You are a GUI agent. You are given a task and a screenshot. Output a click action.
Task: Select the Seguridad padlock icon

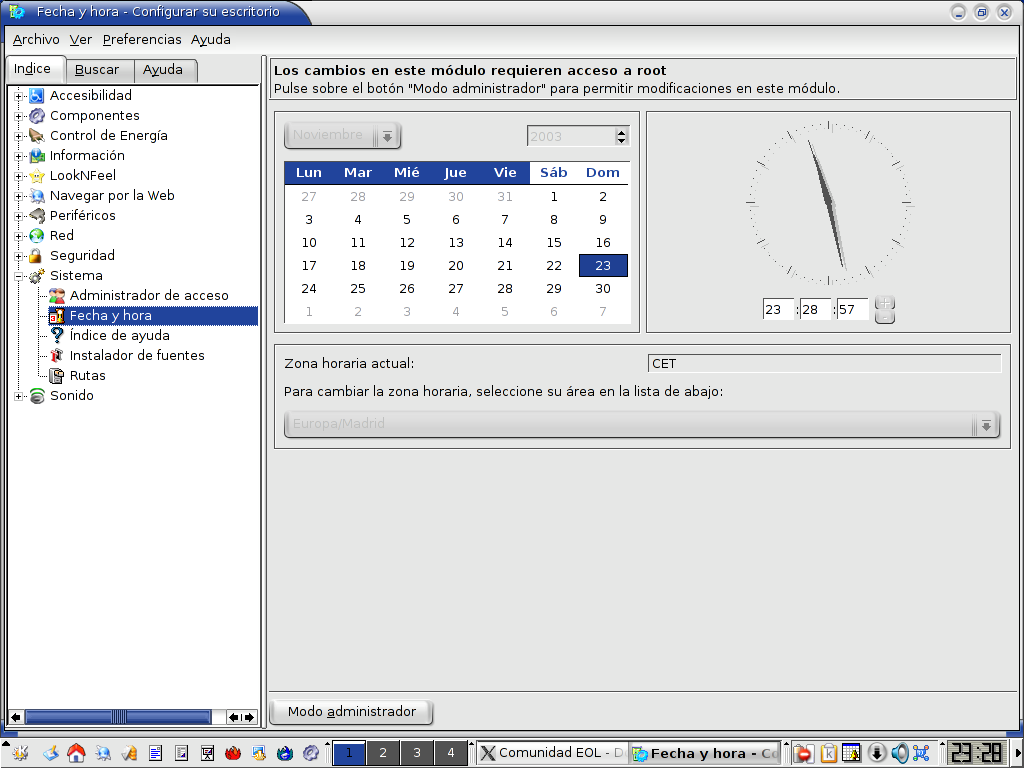pyautogui.click(x=37, y=256)
